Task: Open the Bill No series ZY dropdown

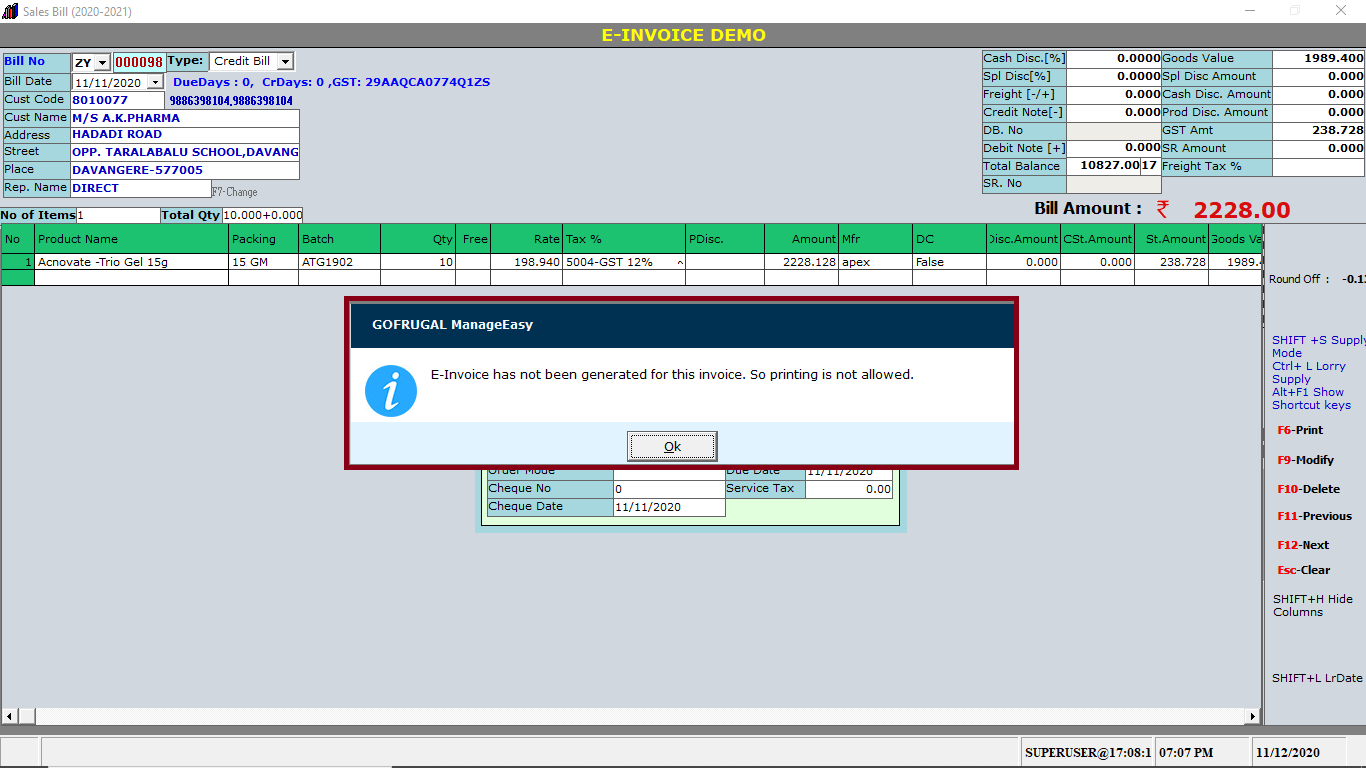Action: [x=102, y=63]
